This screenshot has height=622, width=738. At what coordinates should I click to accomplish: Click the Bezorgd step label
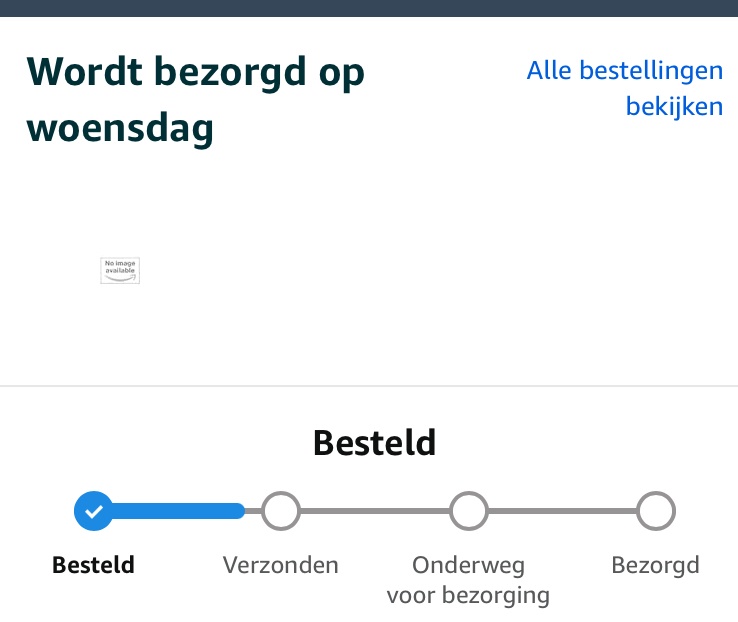pos(655,565)
